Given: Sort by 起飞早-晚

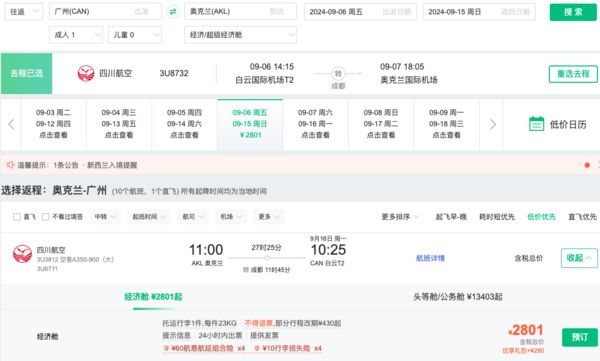Looking at the screenshot, I should pyautogui.click(x=451, y=217).
